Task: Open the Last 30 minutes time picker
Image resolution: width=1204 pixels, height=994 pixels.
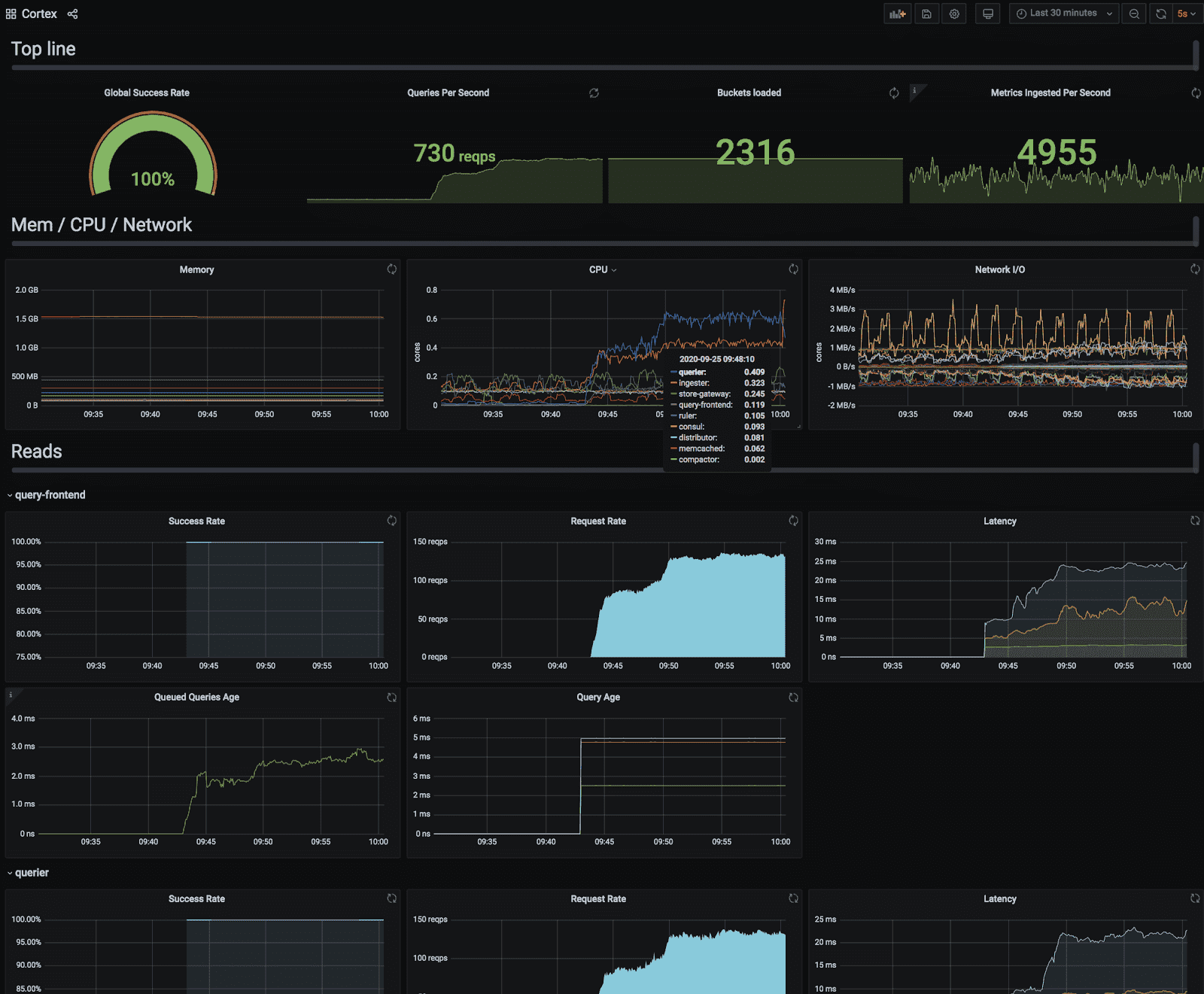Action: coord(1063,14)
